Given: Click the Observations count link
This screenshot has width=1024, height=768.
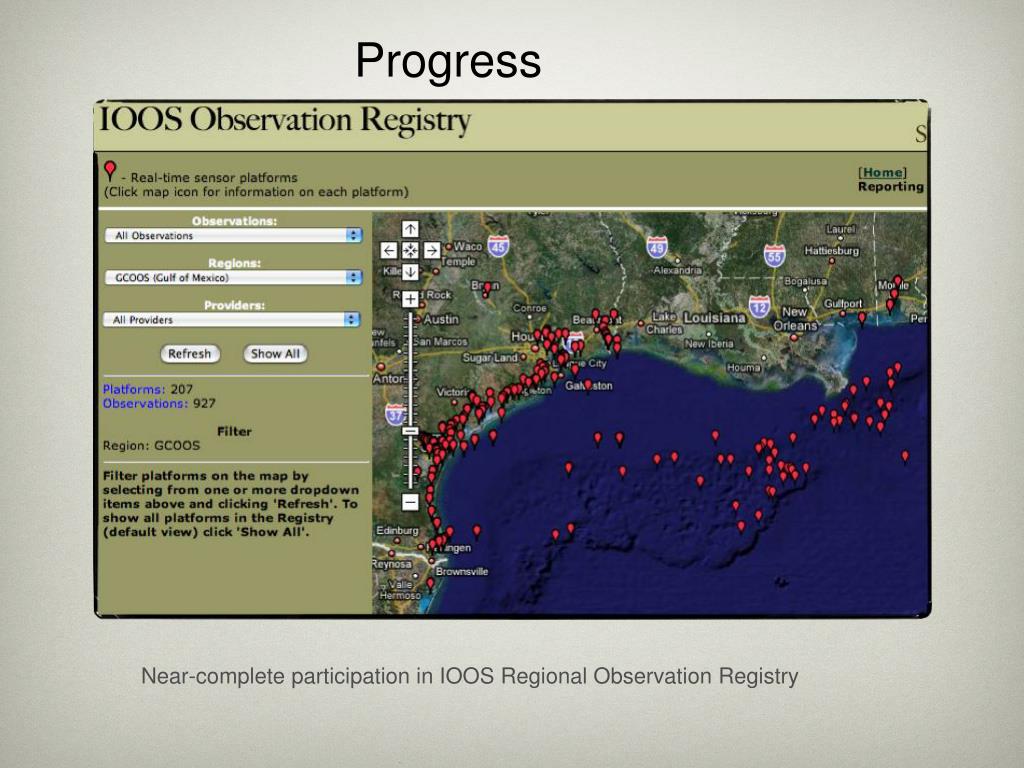Looking at the screenshot, I should (145, 404).
